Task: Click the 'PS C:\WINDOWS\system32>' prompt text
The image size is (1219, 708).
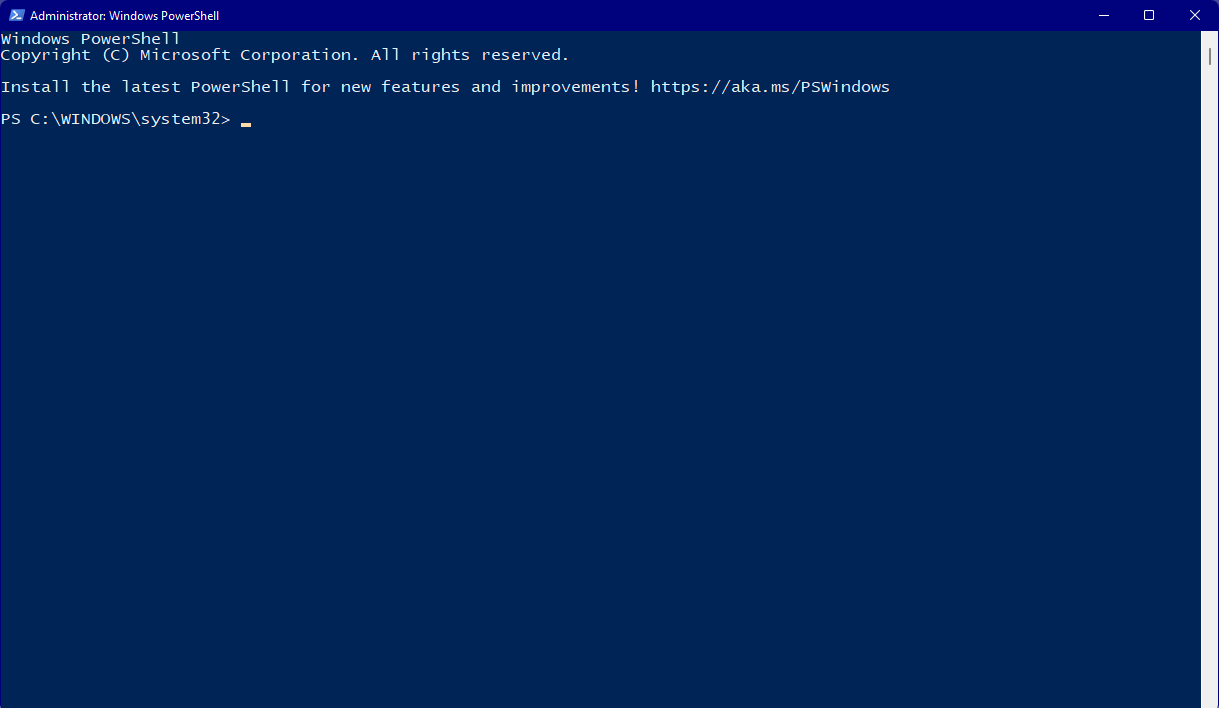Action: 116,120
